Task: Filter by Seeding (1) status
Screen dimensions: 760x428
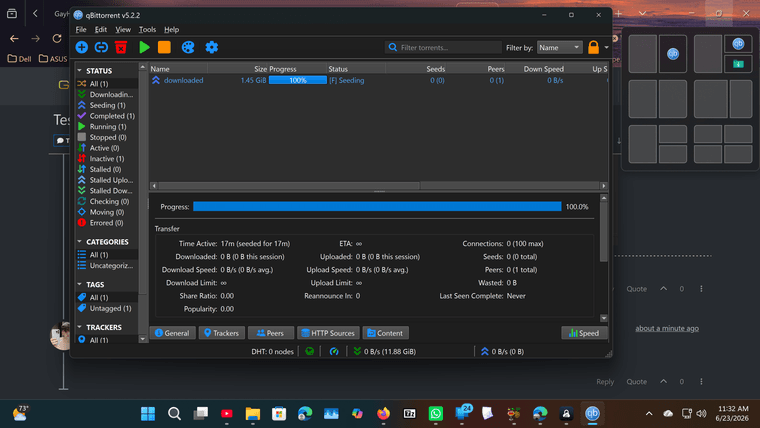Action: click(x=107, y=105)
